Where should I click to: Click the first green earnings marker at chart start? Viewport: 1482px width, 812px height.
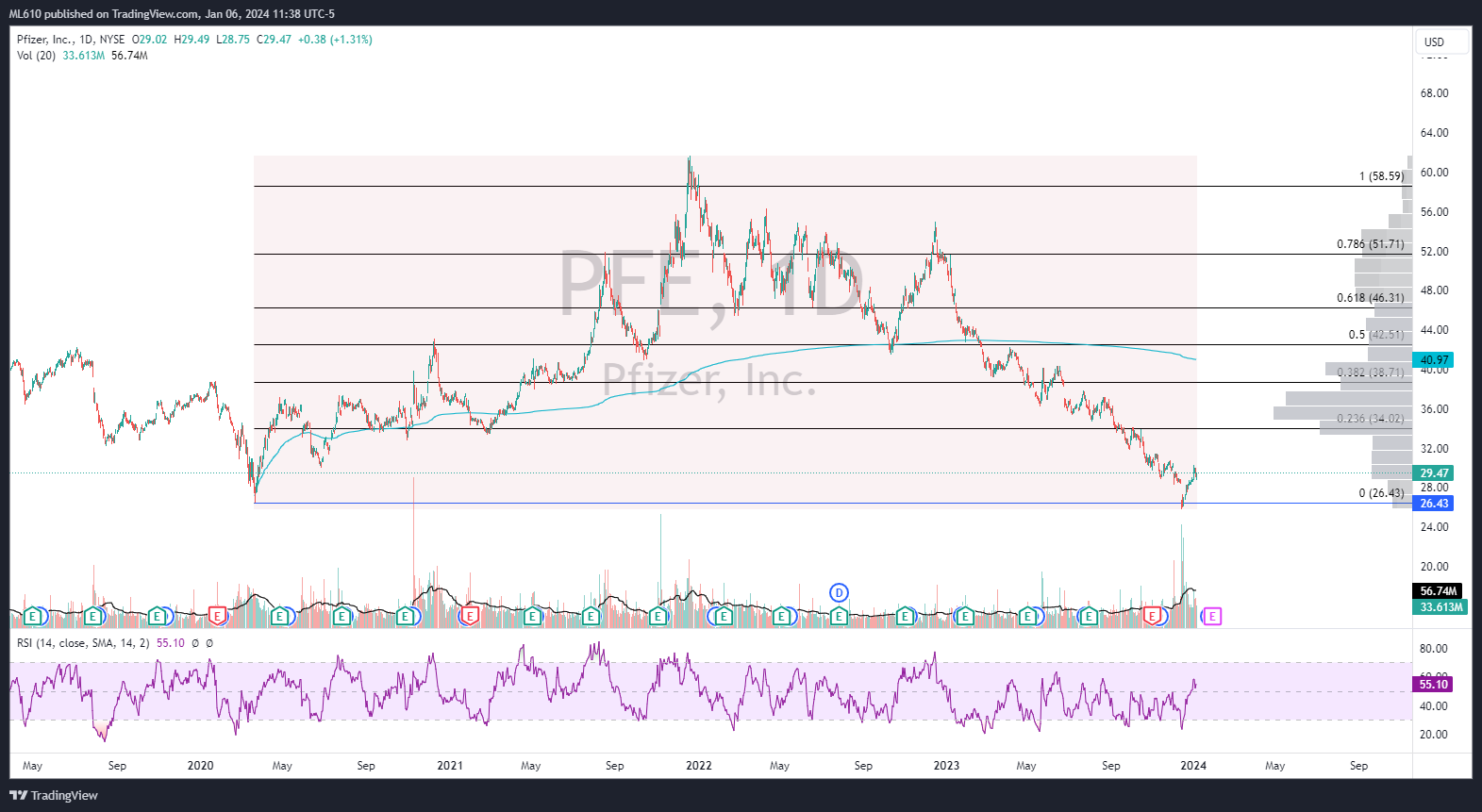pos(32,616)
